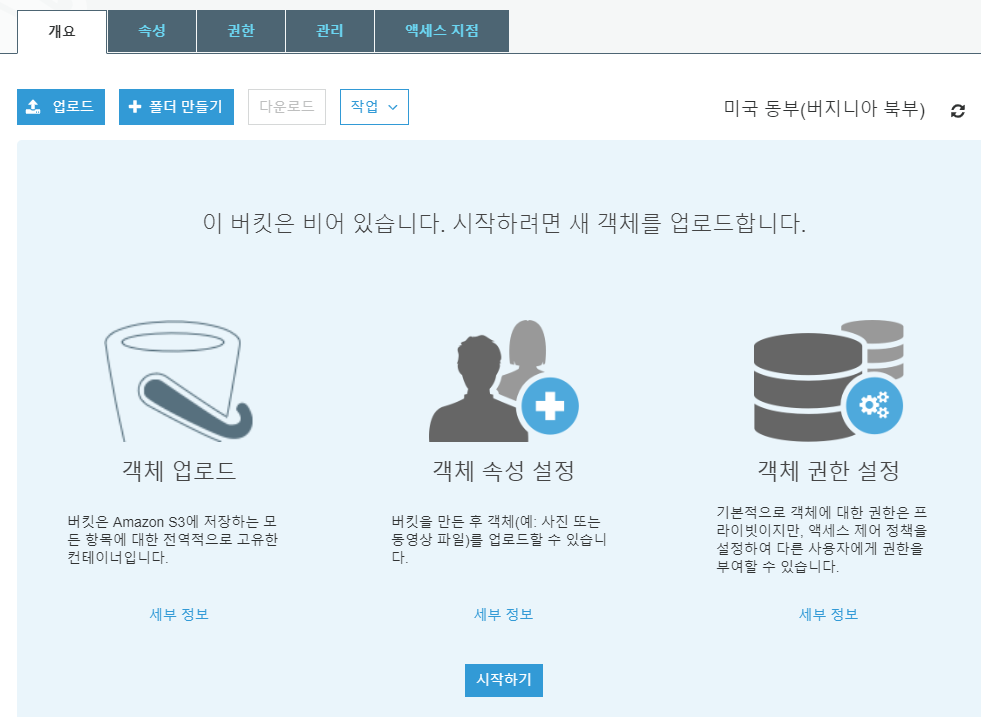Click the description starting '버킷은 Amazon S3에'
The height and width of the screenshot is (717, 981).
pyautogui.click(x=173, y=539)
